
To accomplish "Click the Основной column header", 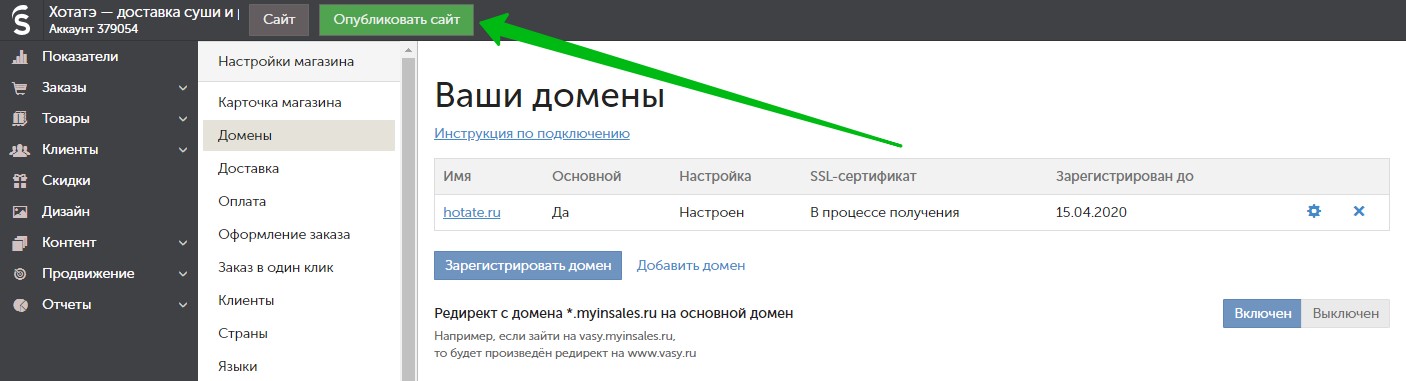I will point(587,176).
